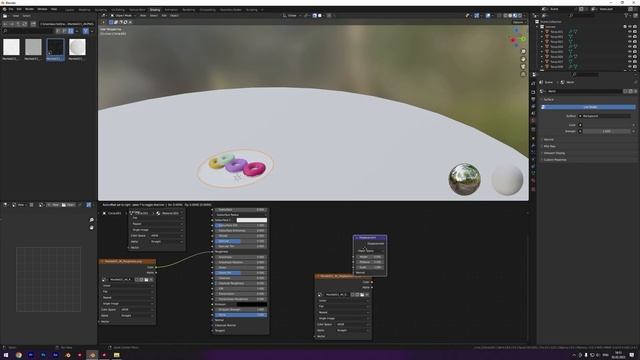Adjust the Alpha slider on Principled BSDF node
This screenshot has height=360, width=640.
[241, 315]
